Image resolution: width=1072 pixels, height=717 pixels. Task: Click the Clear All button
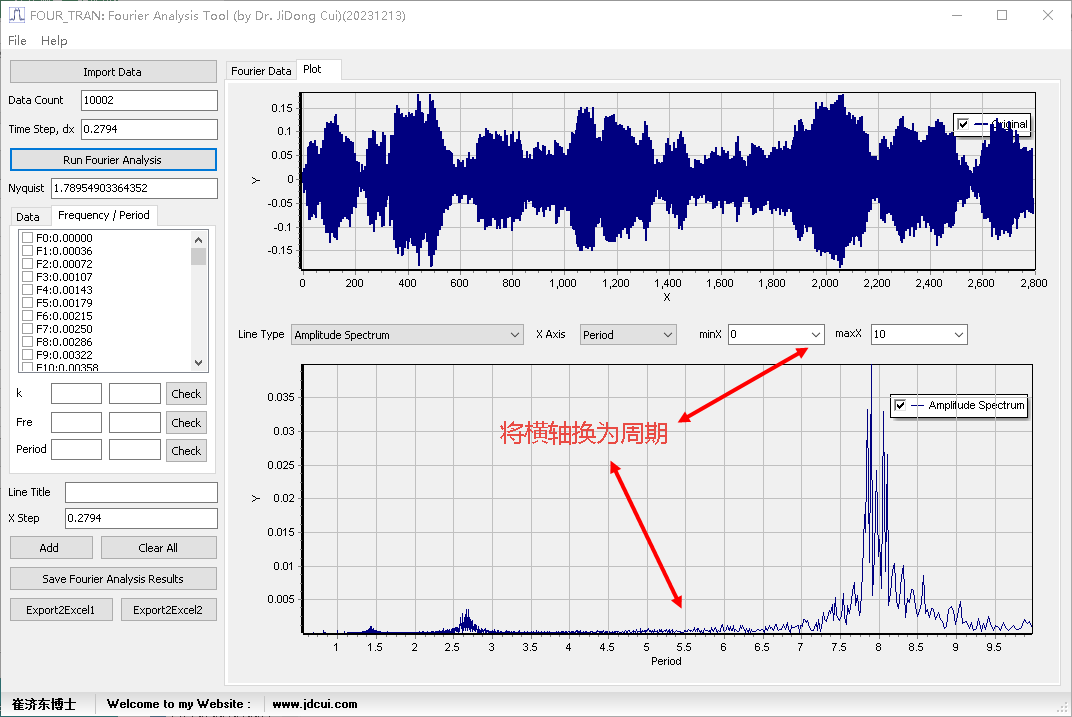159,548
